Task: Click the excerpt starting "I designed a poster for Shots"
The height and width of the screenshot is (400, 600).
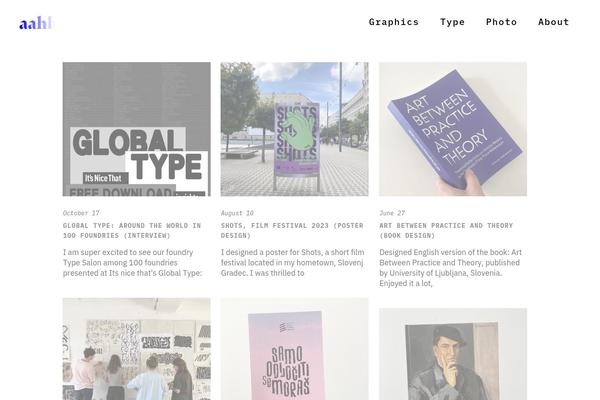Action: [293, 263]
